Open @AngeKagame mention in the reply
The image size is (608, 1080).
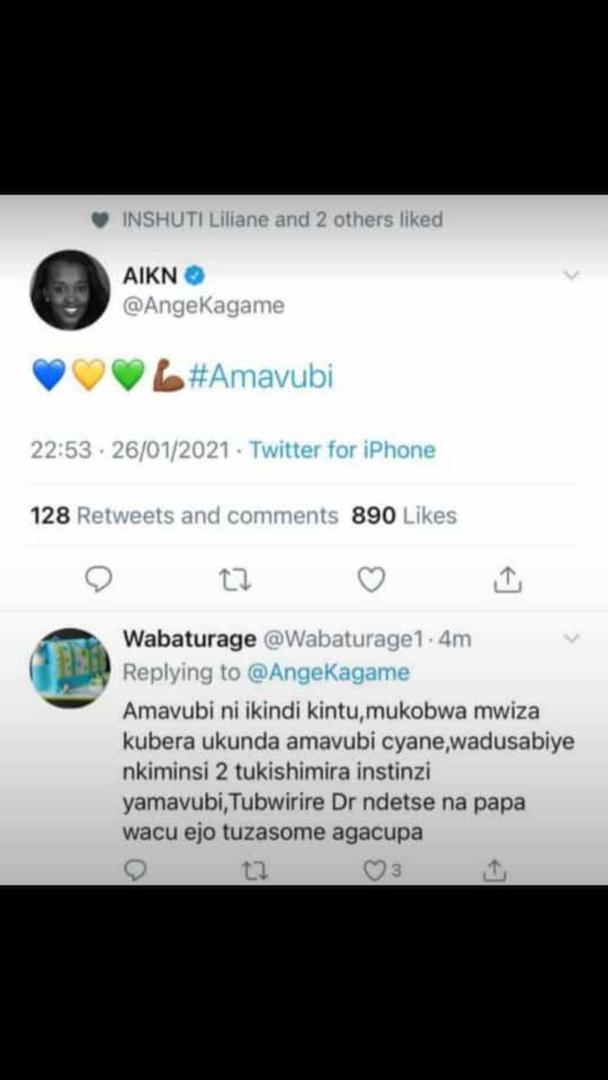pos(327,672)
